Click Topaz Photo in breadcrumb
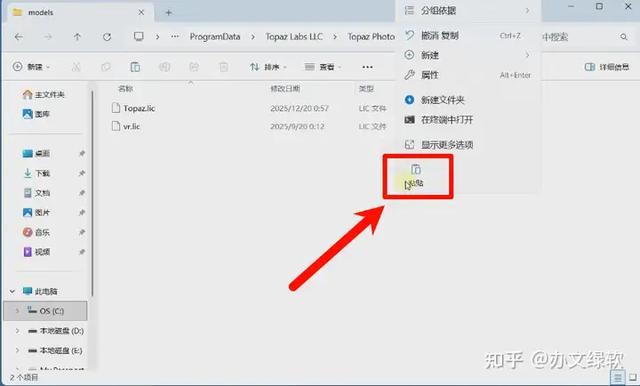Image resolution: width=640 pixels, height=386 pixels. (371, 37)
